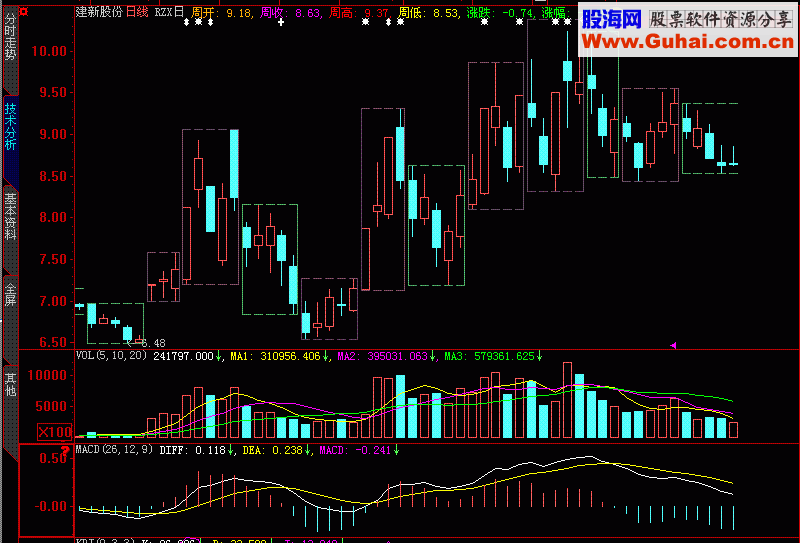Click the 周收: 8.63 value

(x=291, y=12)
